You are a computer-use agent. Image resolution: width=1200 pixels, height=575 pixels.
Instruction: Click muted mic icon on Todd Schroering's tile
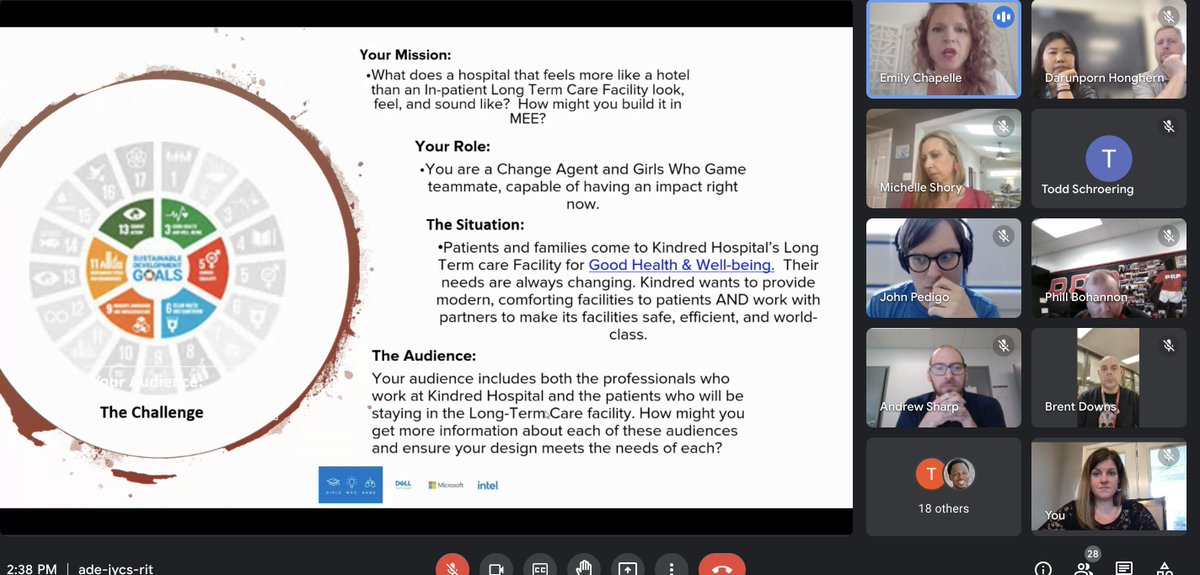[x=1168, y=127]
